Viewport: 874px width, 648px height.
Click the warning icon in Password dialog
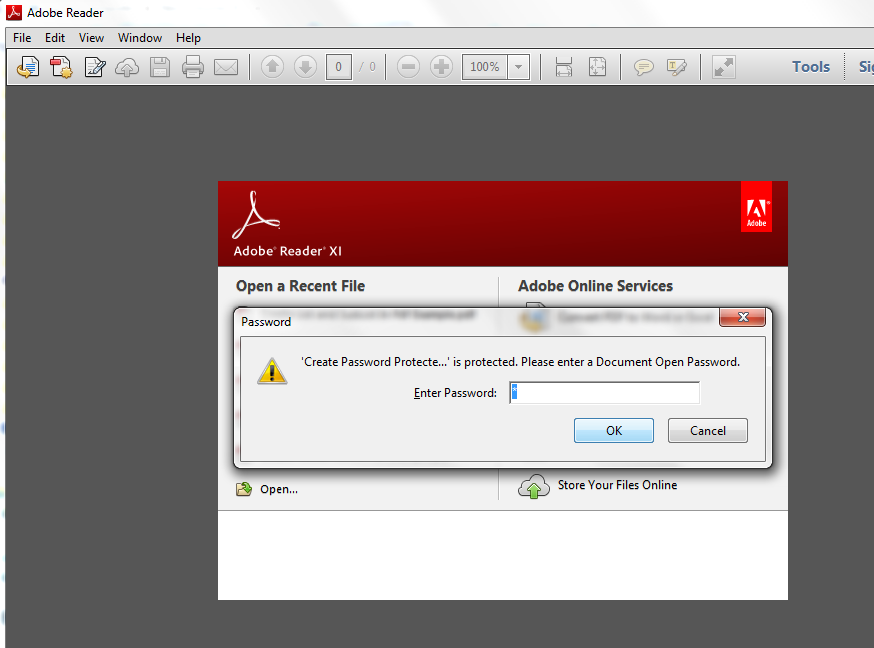272,371
